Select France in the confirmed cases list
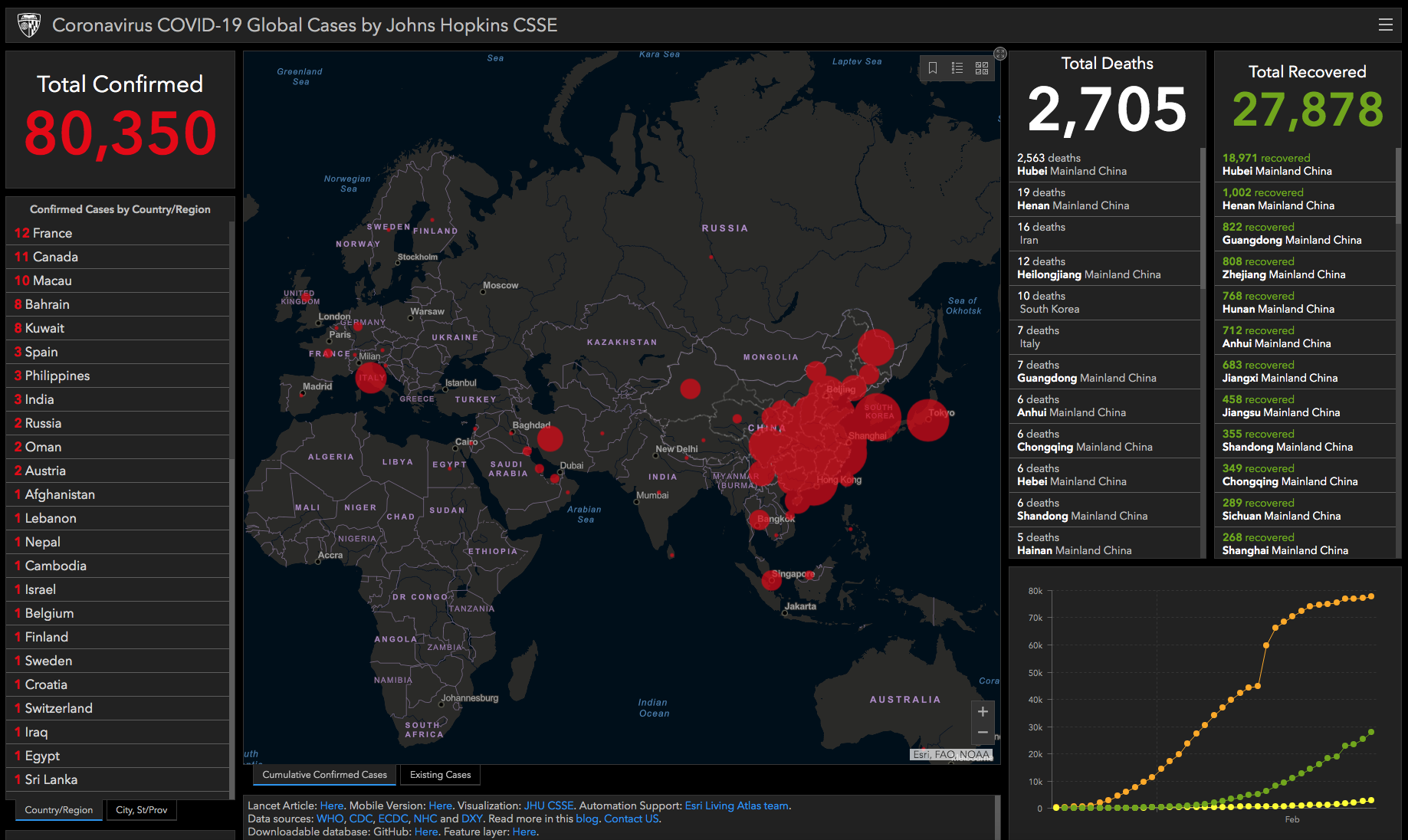 pos(117,233)
